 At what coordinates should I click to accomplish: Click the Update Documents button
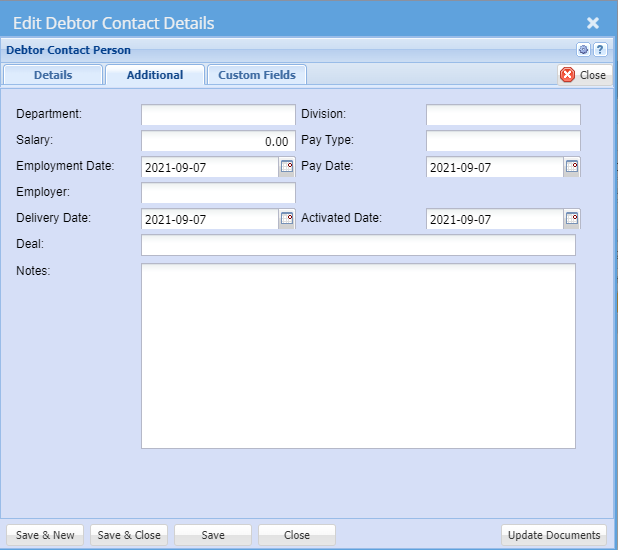coord(554,535)
